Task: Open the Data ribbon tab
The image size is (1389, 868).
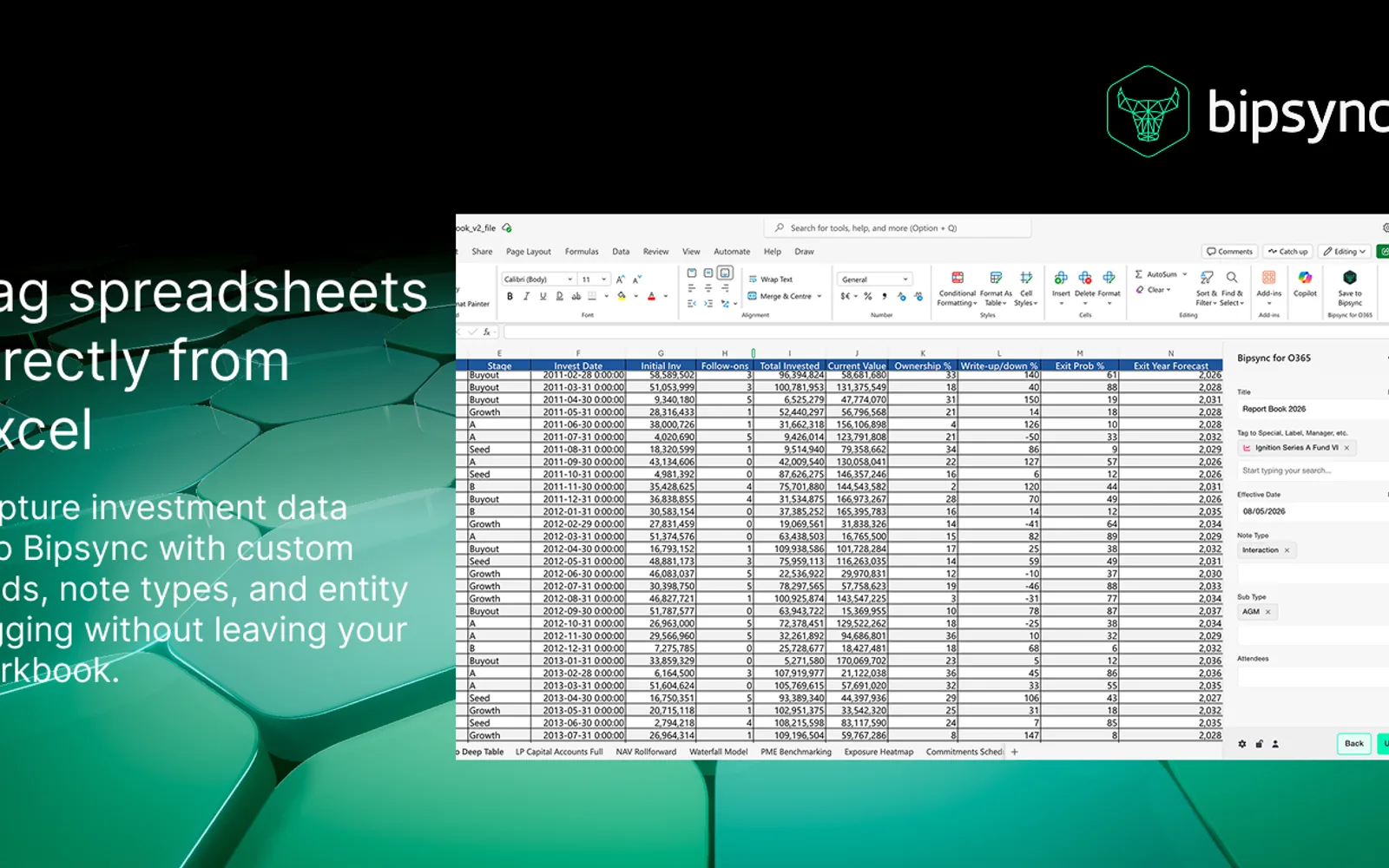Action: coord(621,252)
